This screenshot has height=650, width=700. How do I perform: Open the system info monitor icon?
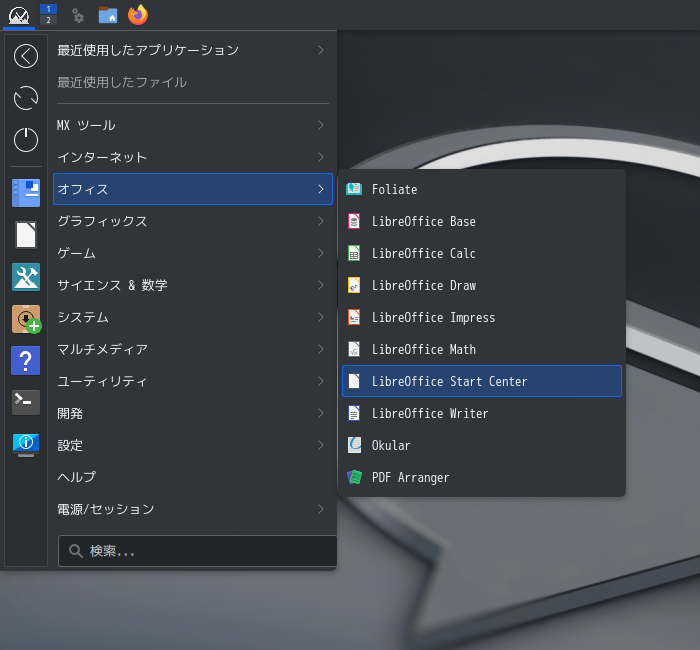pos(26,445)
